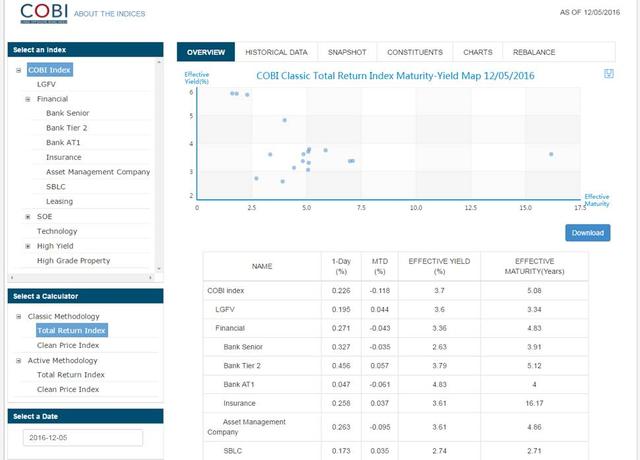Select the High Grade Property index

click(x=73, y=260)
